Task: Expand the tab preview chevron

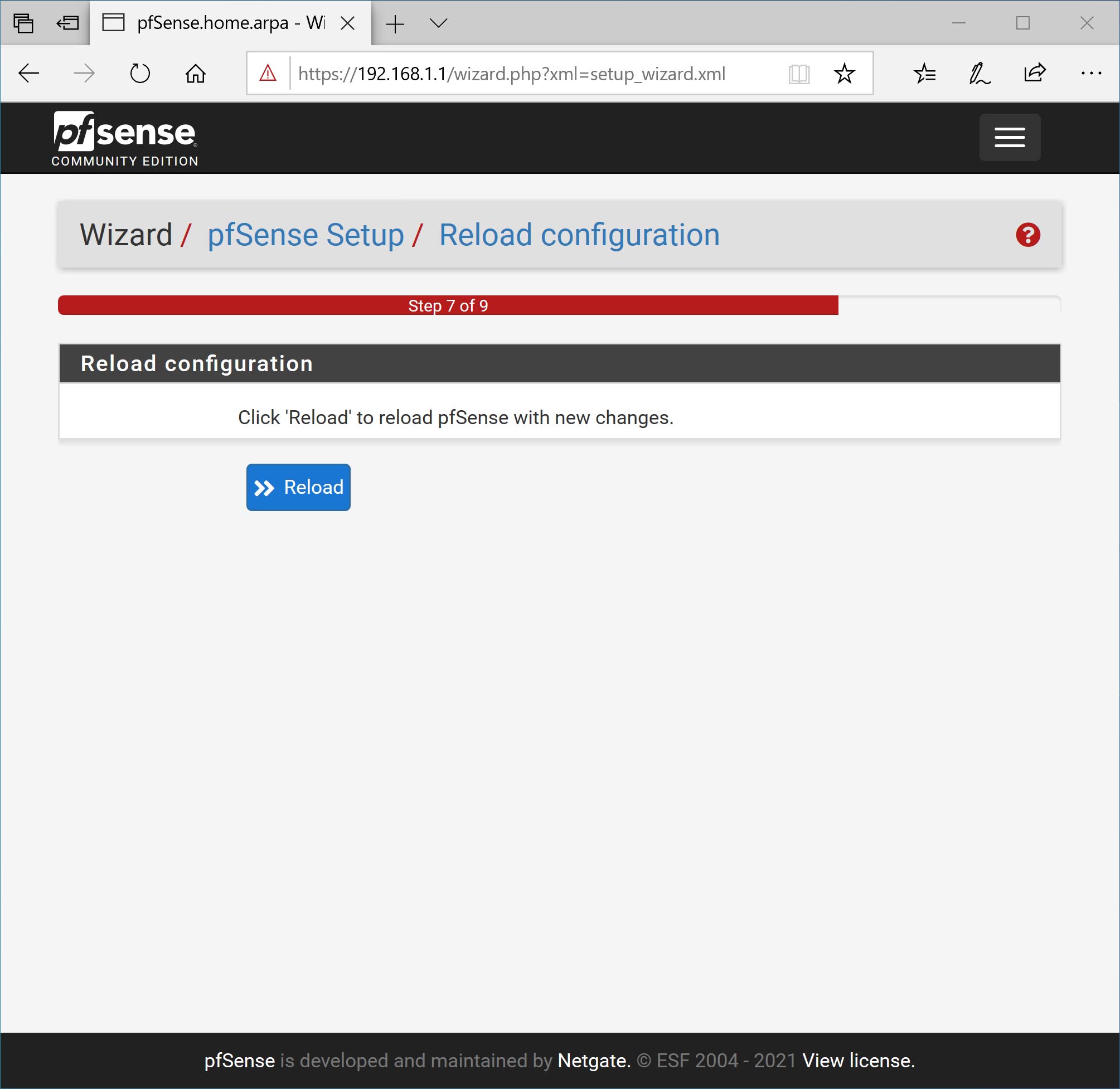Action: coord(438,23)
